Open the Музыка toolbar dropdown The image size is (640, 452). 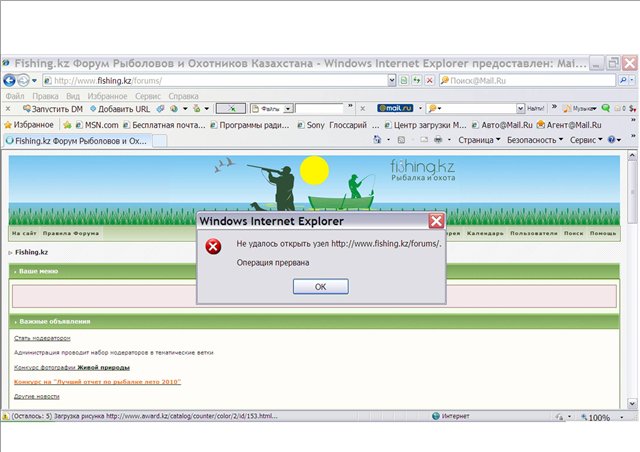[x=580, y=109]
